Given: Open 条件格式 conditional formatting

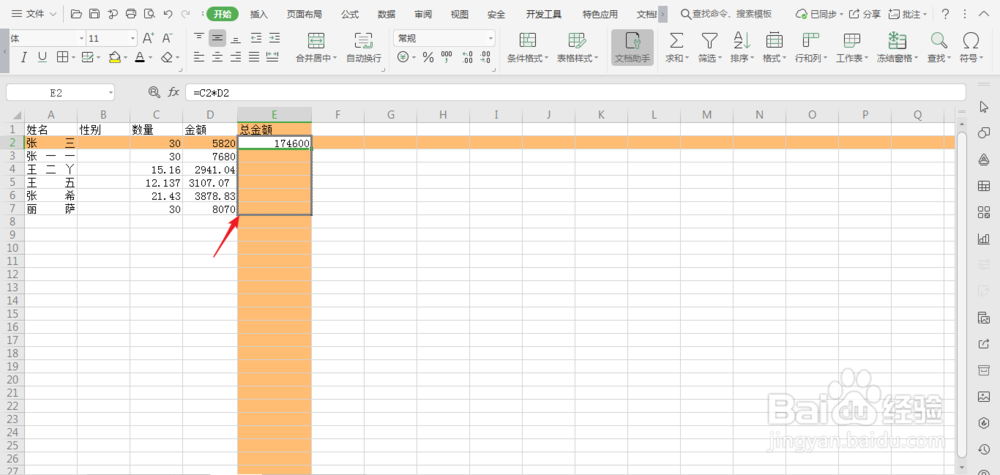Looking at the screenshot, I should 527,48.
